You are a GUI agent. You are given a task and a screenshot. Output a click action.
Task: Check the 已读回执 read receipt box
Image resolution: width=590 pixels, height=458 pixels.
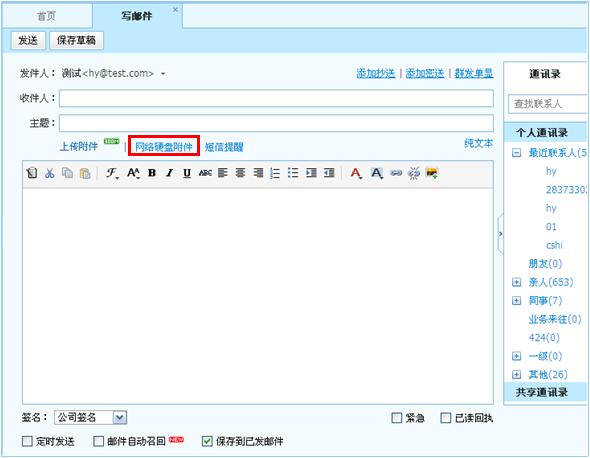(446, 418)
